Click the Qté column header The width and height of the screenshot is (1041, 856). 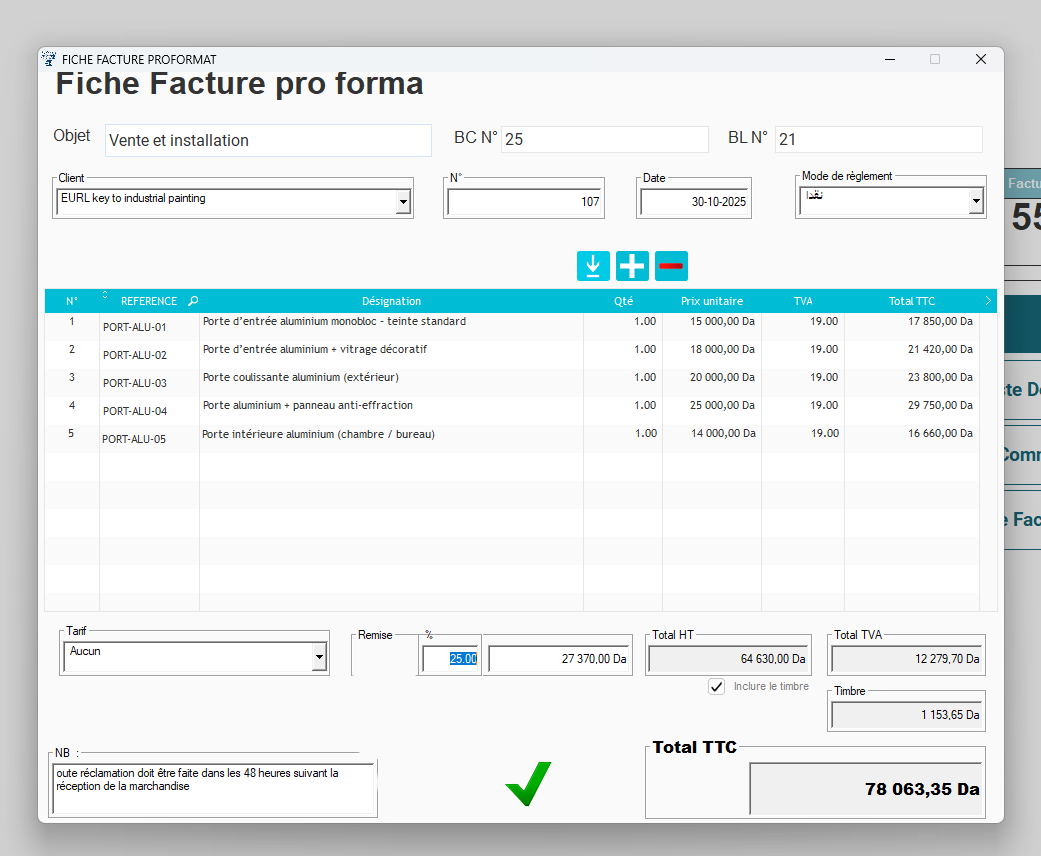(623, 300)
